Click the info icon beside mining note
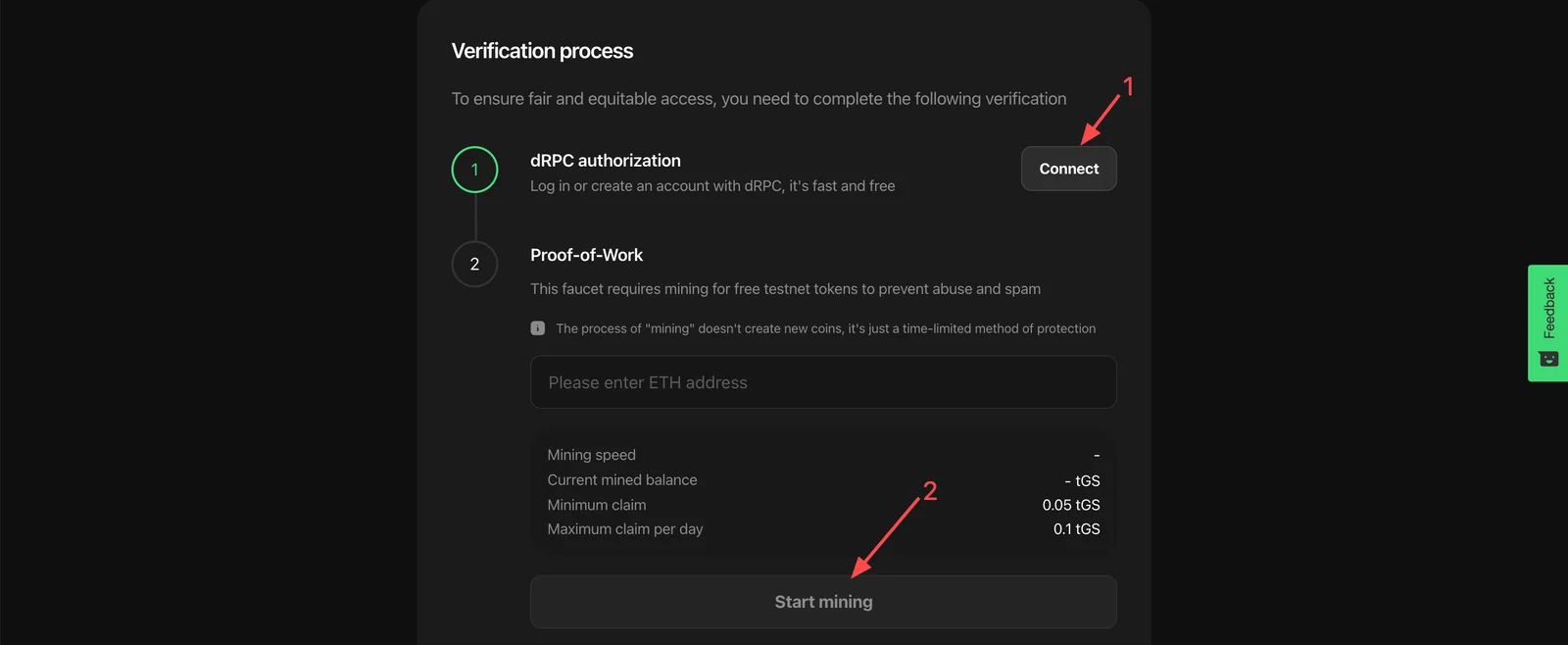 pos(538,328)
